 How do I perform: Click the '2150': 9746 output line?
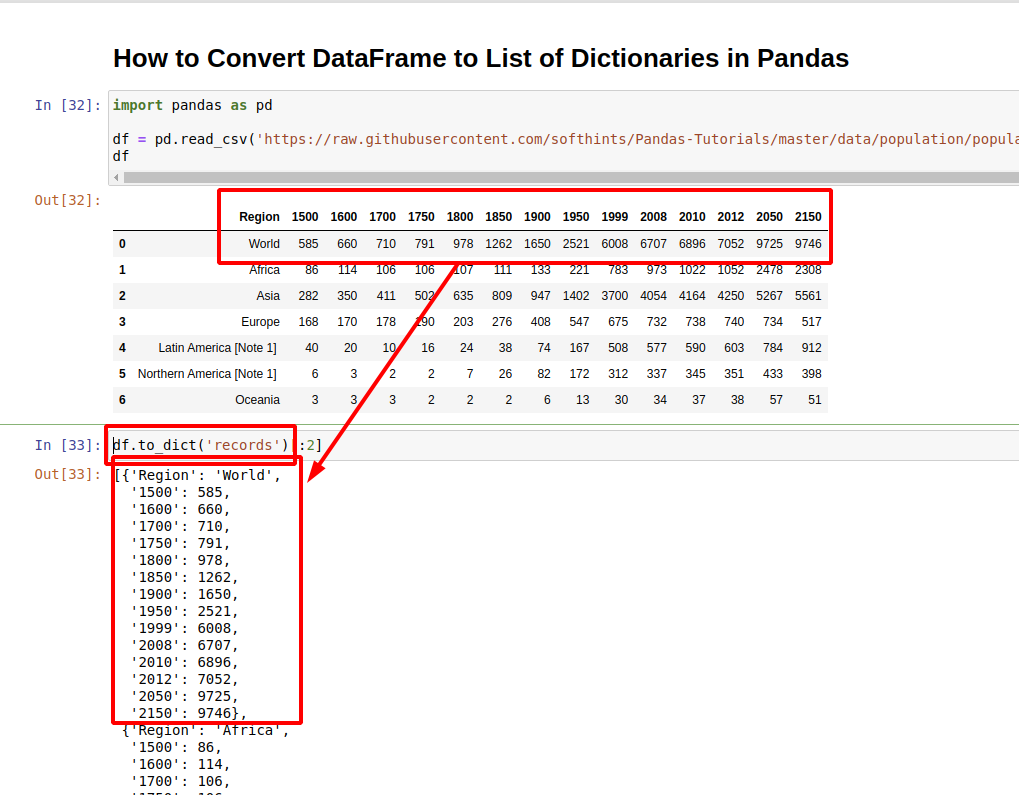tap(185, 713)
